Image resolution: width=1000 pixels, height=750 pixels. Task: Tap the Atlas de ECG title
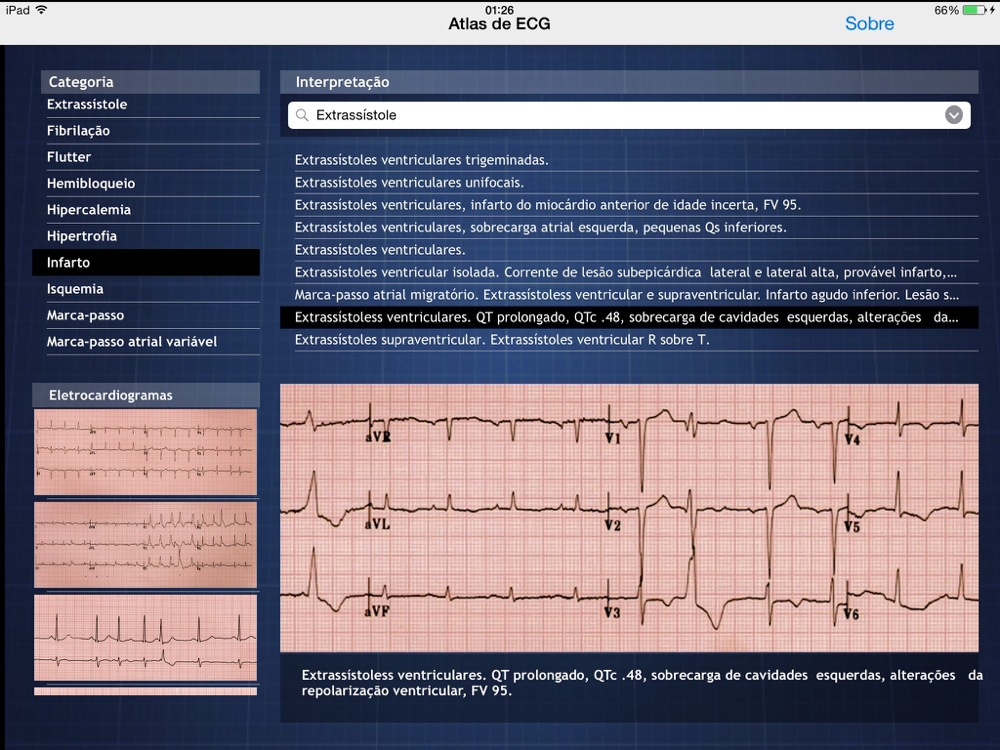coord(499,24)
